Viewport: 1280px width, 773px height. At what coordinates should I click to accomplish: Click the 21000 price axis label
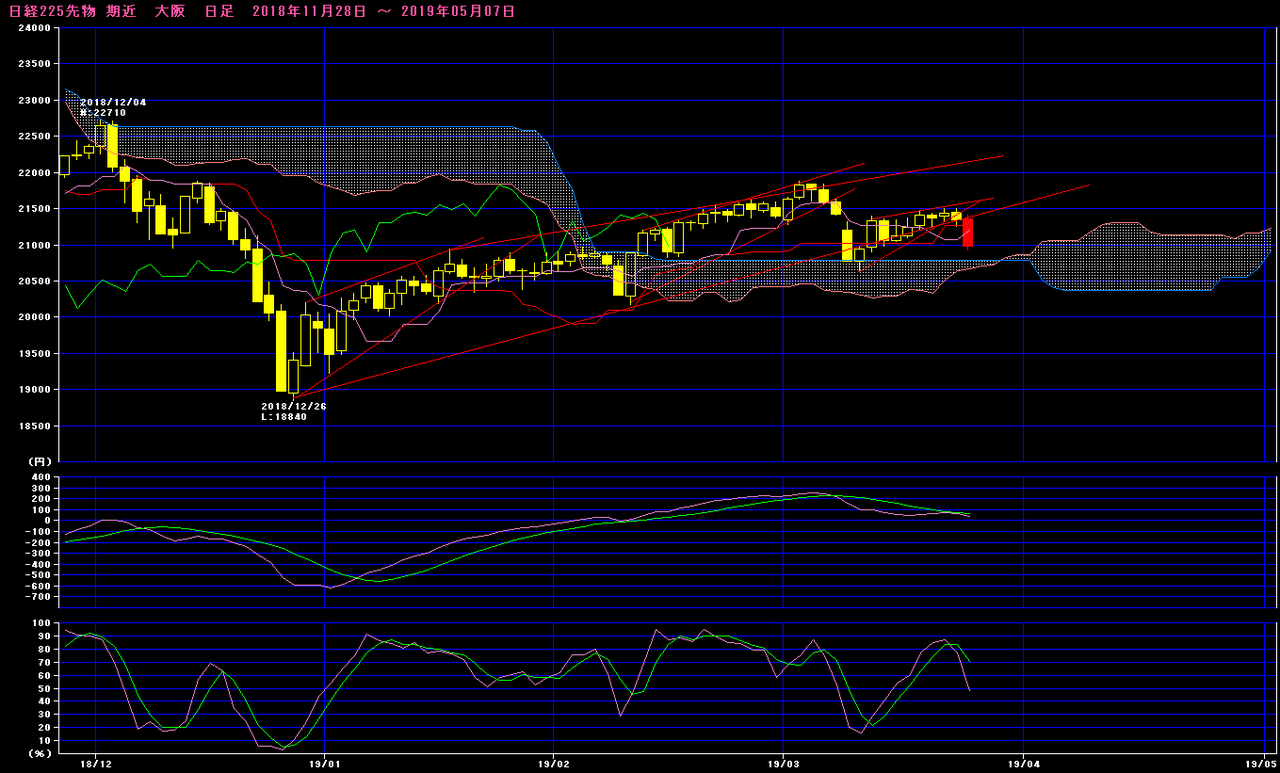tap(35, 246)
